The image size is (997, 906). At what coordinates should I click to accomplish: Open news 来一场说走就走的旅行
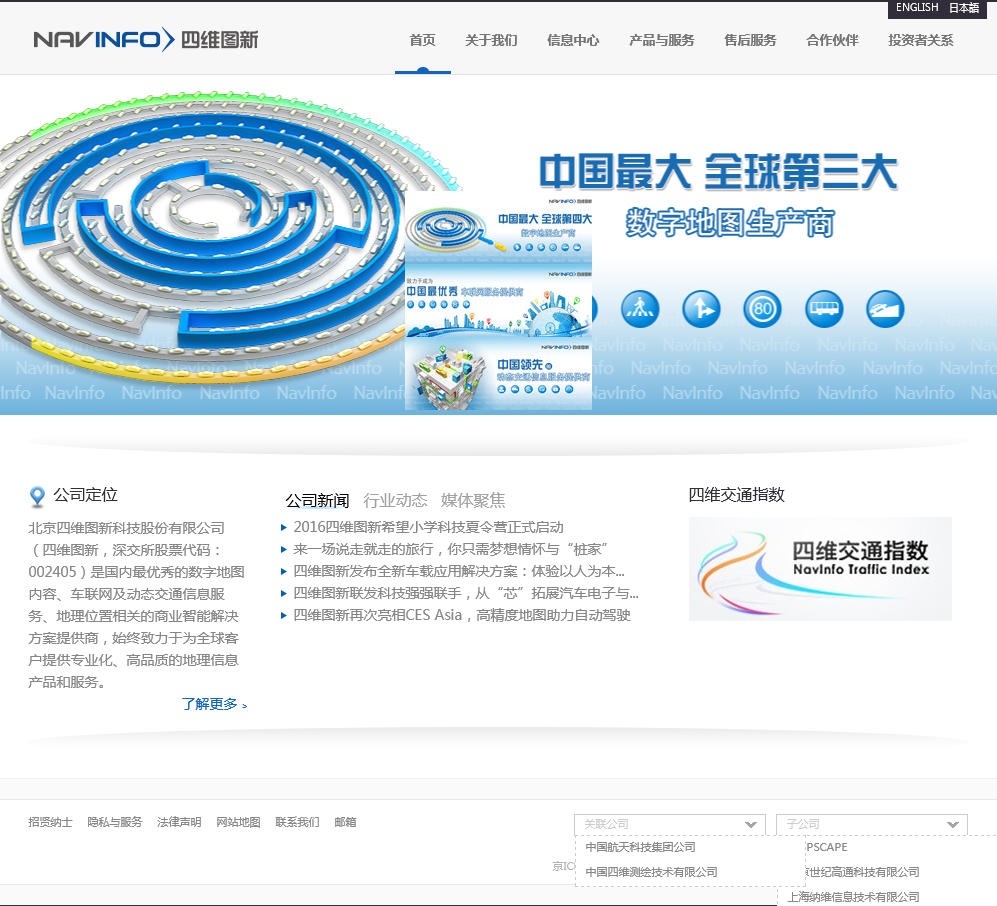(x=451, y=549)
